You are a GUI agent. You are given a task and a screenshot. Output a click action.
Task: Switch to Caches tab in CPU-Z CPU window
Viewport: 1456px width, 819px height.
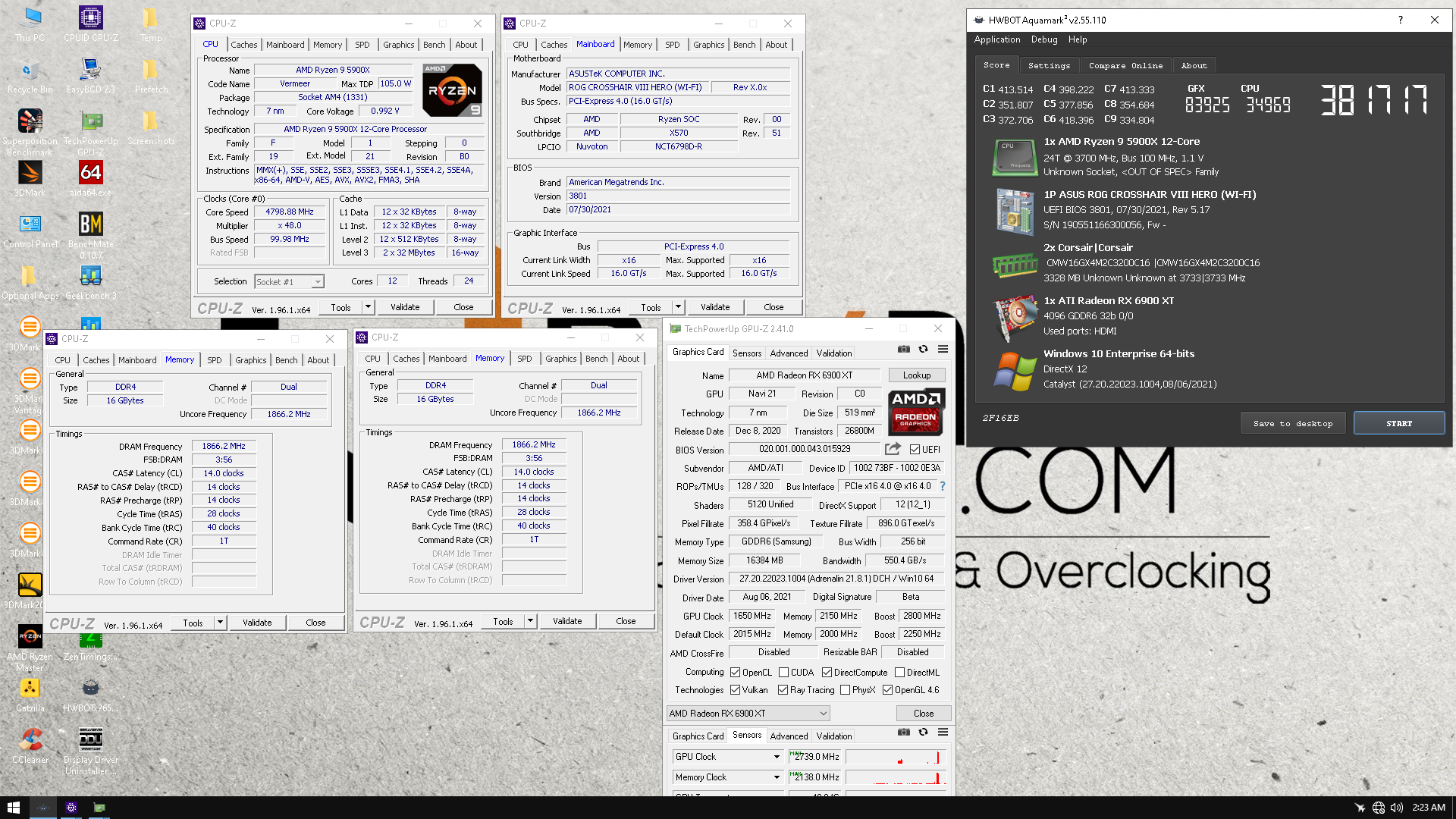coord(243,45)
